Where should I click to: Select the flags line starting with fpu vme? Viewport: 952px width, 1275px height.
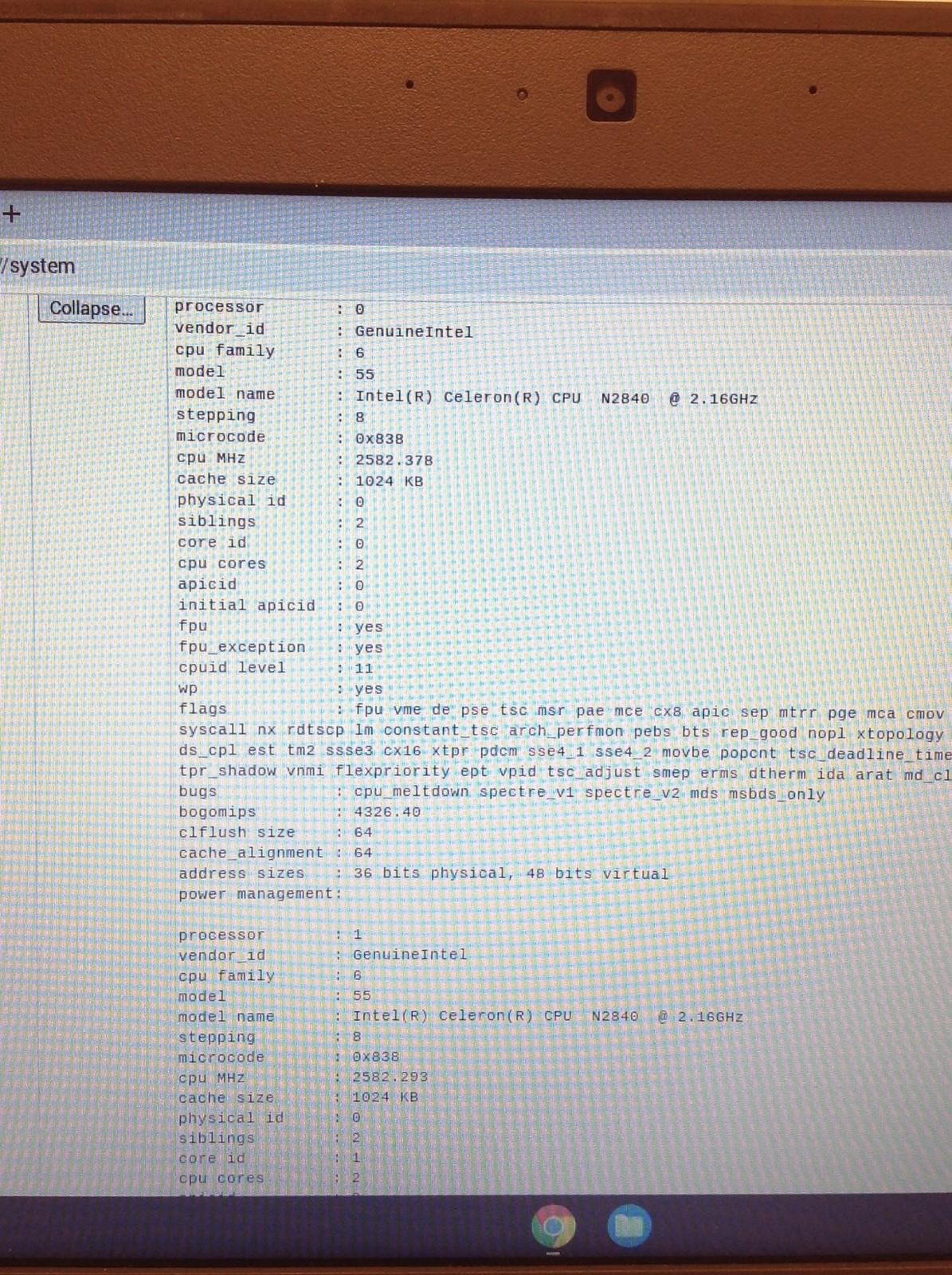tap(561, 711)
